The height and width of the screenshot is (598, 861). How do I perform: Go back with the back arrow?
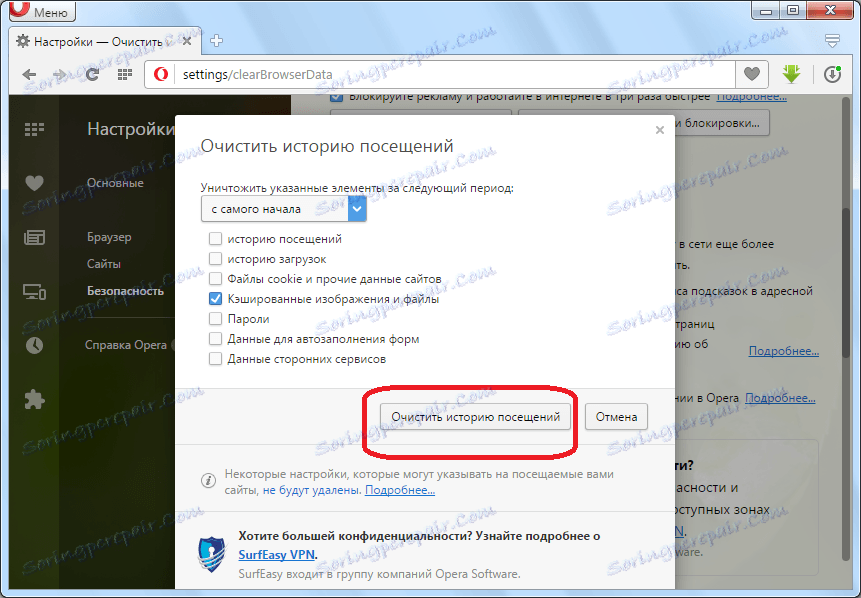(x=30, y=75)
